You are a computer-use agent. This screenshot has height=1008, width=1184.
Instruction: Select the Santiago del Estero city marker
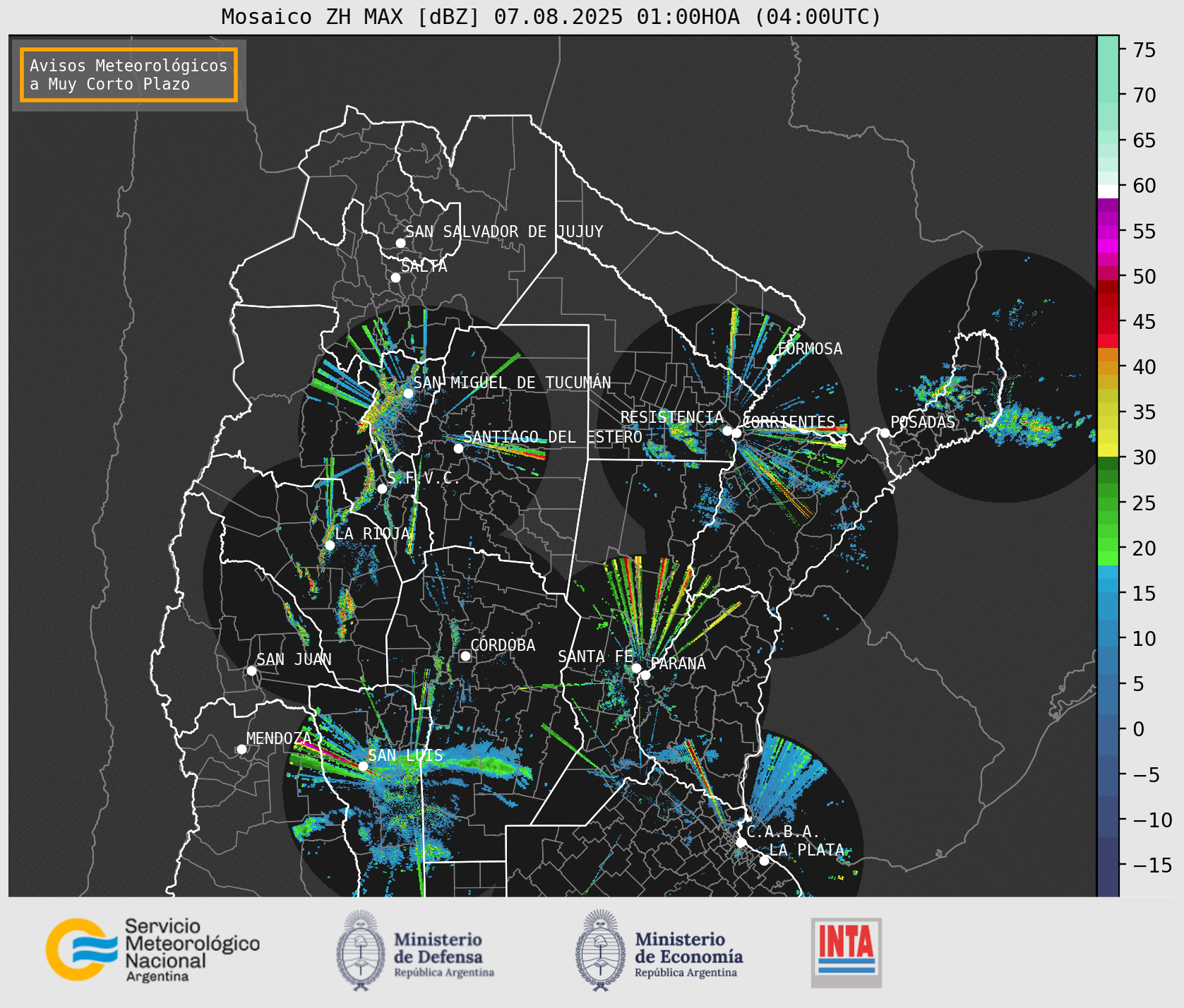point(458,448)
